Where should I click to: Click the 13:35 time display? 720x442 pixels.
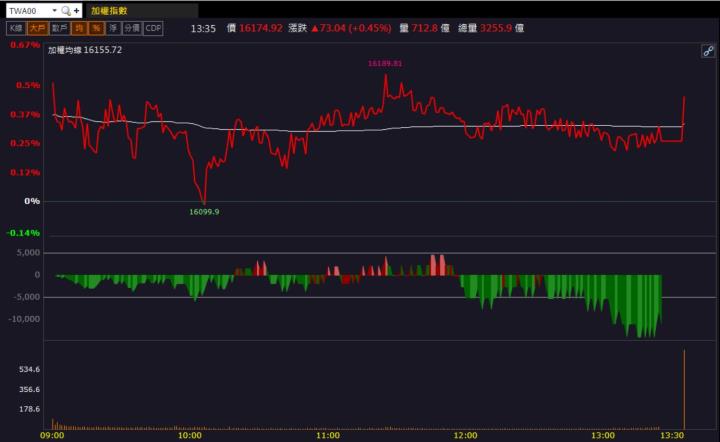coord(203,28)
